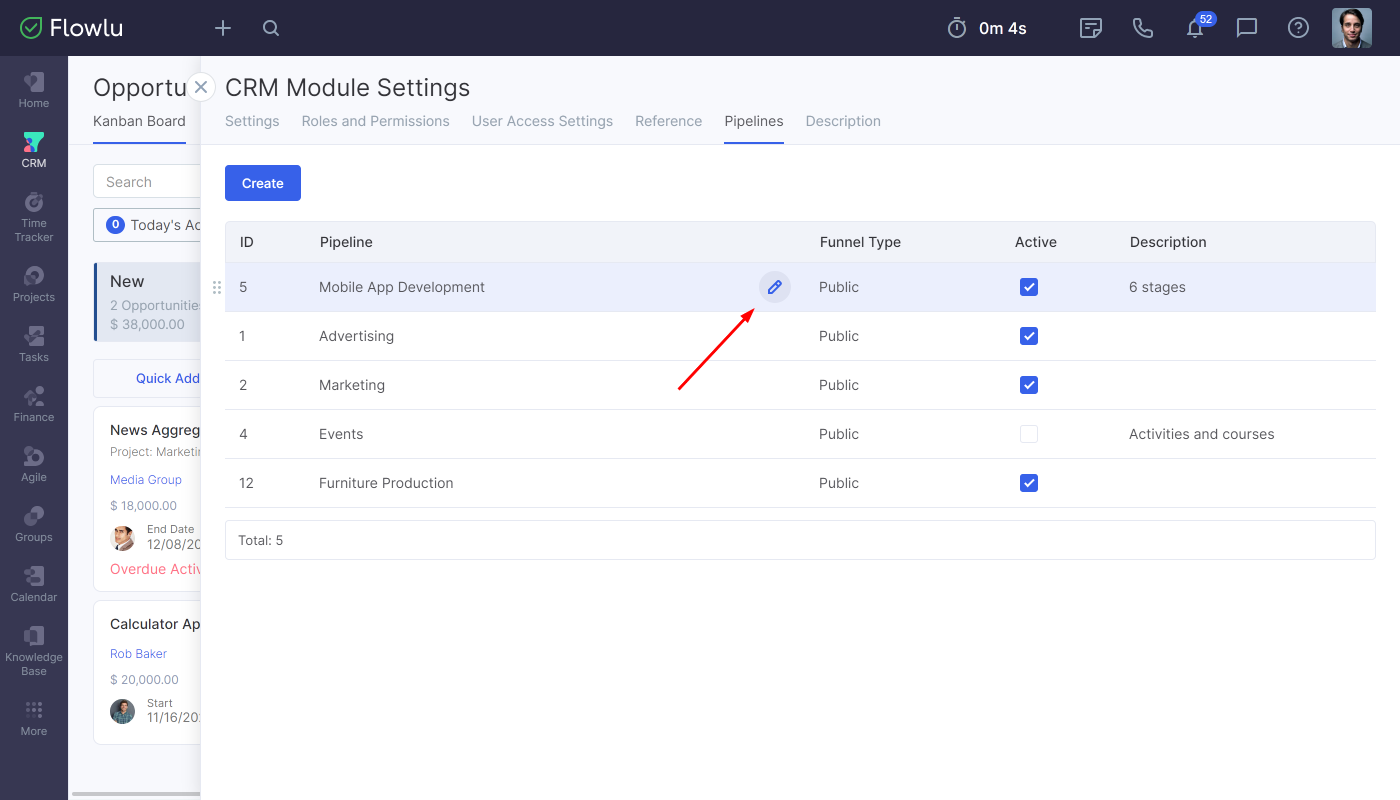The image size is (1400, 800).
Task: Open the Rob Baker link
Action: (x=138, y=654)
